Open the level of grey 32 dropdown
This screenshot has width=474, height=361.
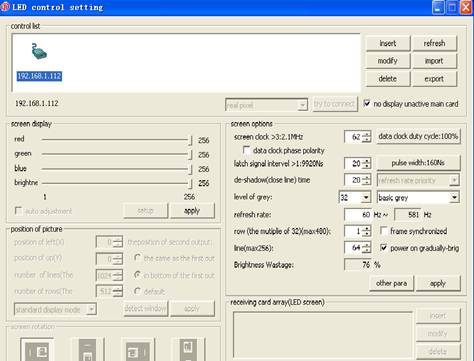click(x=366, y=198)
